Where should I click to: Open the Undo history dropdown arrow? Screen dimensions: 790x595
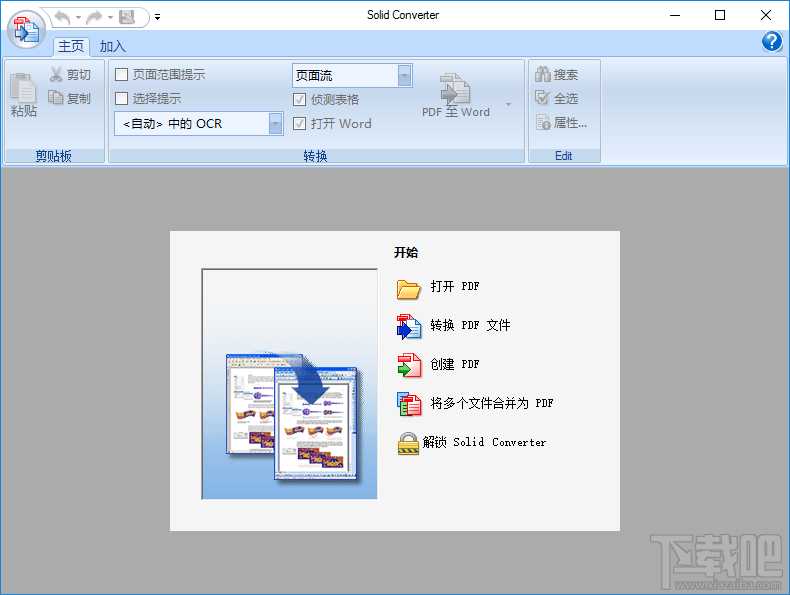79,18
